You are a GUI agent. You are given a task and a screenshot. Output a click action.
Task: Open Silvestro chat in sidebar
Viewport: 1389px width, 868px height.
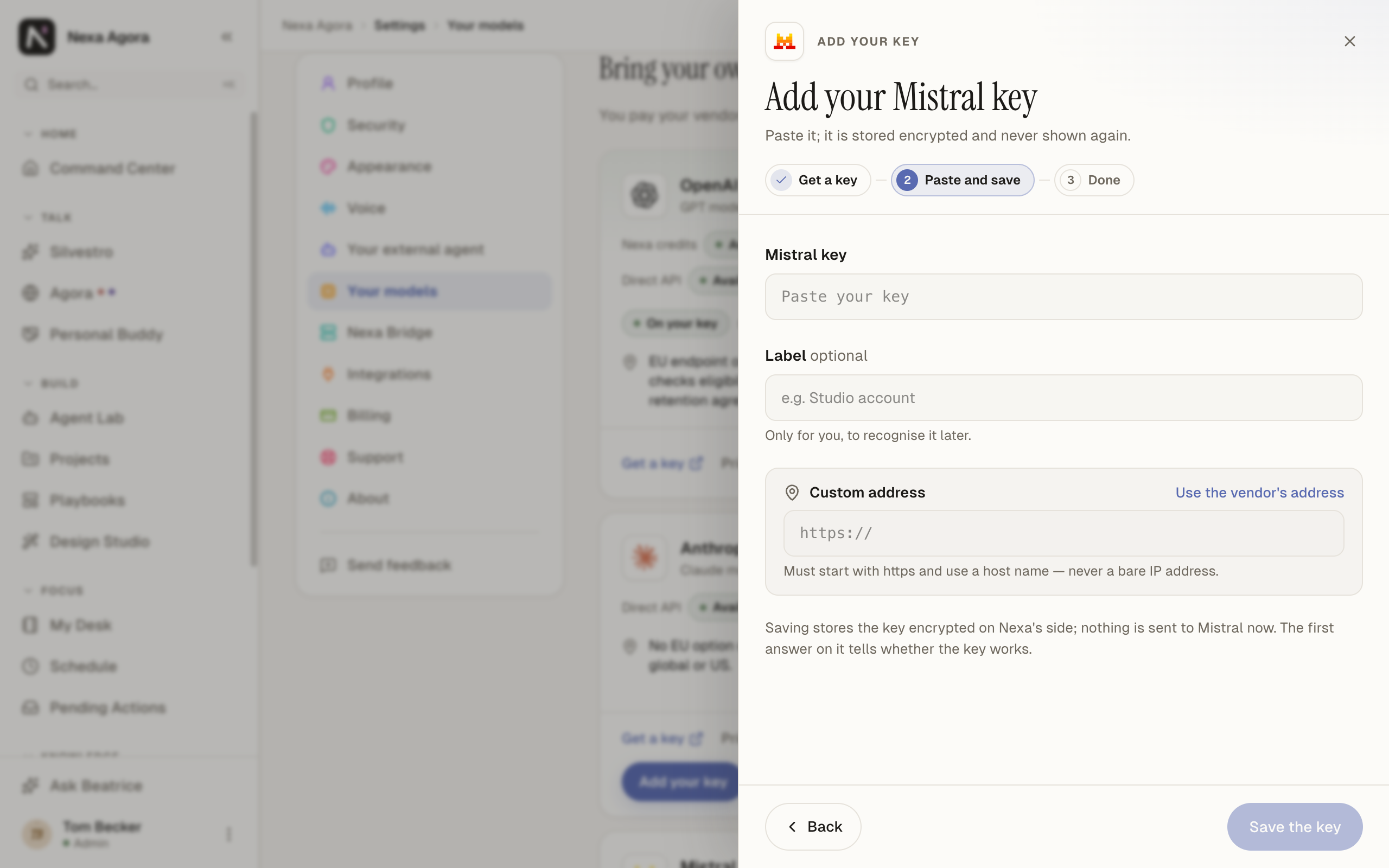(x=130, y=252)
